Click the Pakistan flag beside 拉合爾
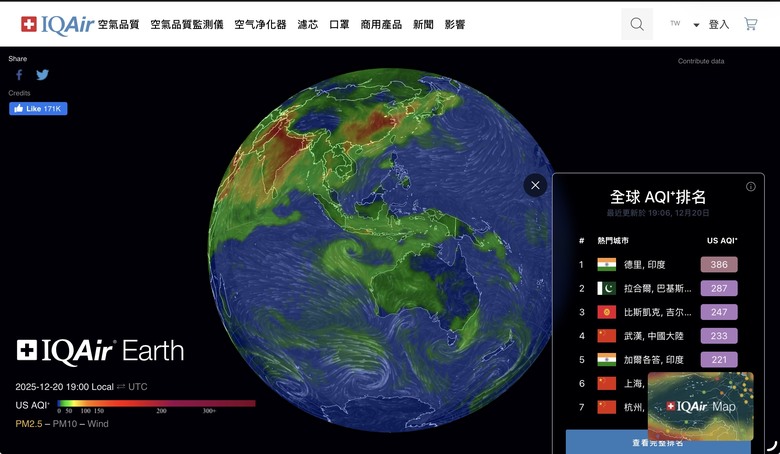Screen dimensions: 780x454 point(606,288)
